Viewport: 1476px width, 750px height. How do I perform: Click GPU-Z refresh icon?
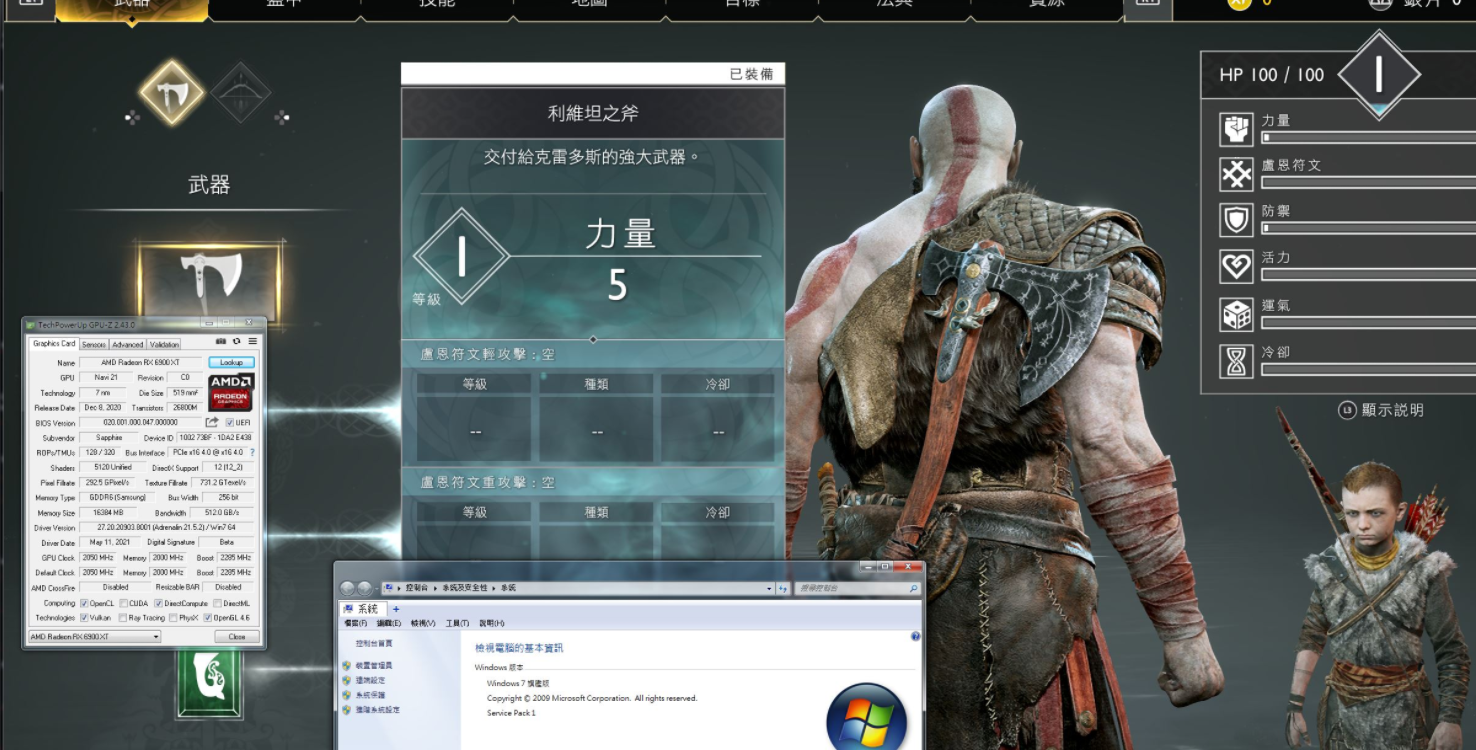tap(236, 342)
